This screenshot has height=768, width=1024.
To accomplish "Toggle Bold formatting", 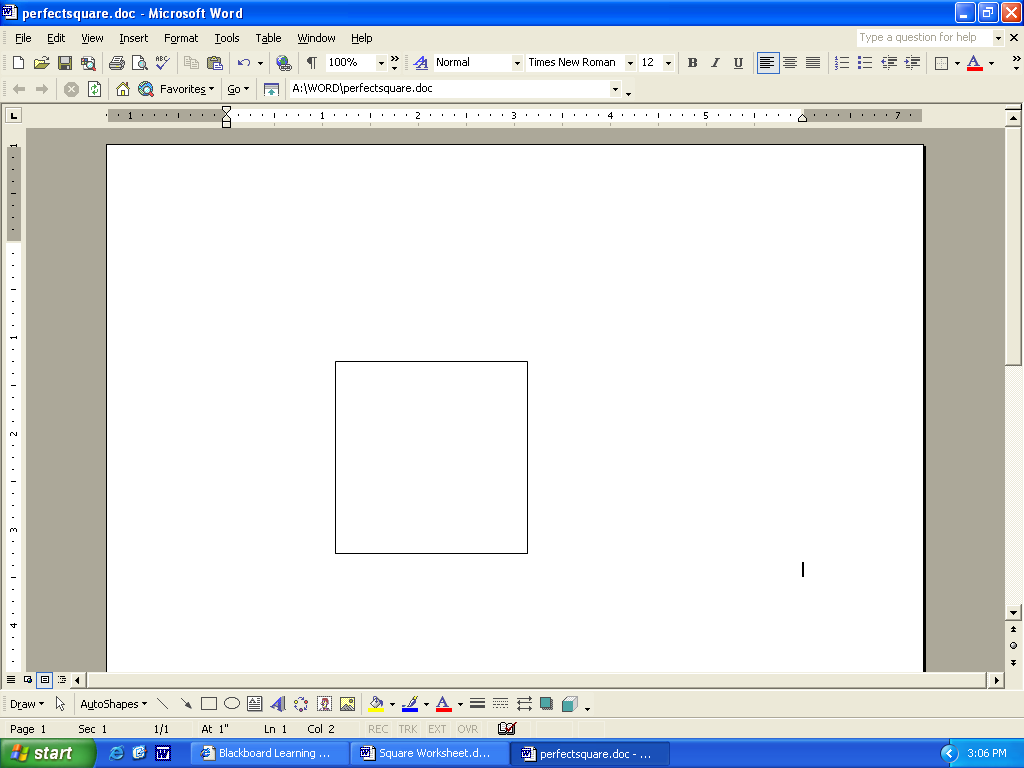I will [692, 63].
